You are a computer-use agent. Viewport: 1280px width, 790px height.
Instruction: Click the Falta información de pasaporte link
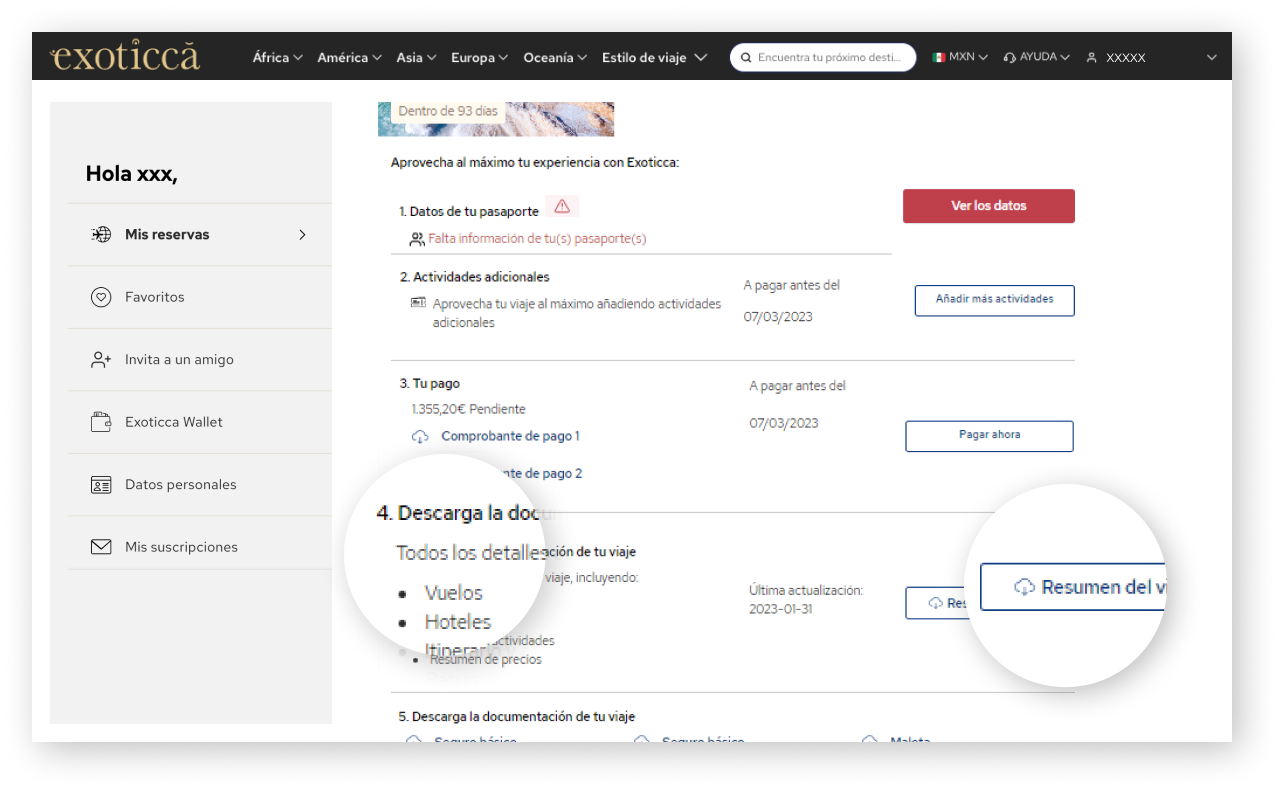(x=537, y=239)
